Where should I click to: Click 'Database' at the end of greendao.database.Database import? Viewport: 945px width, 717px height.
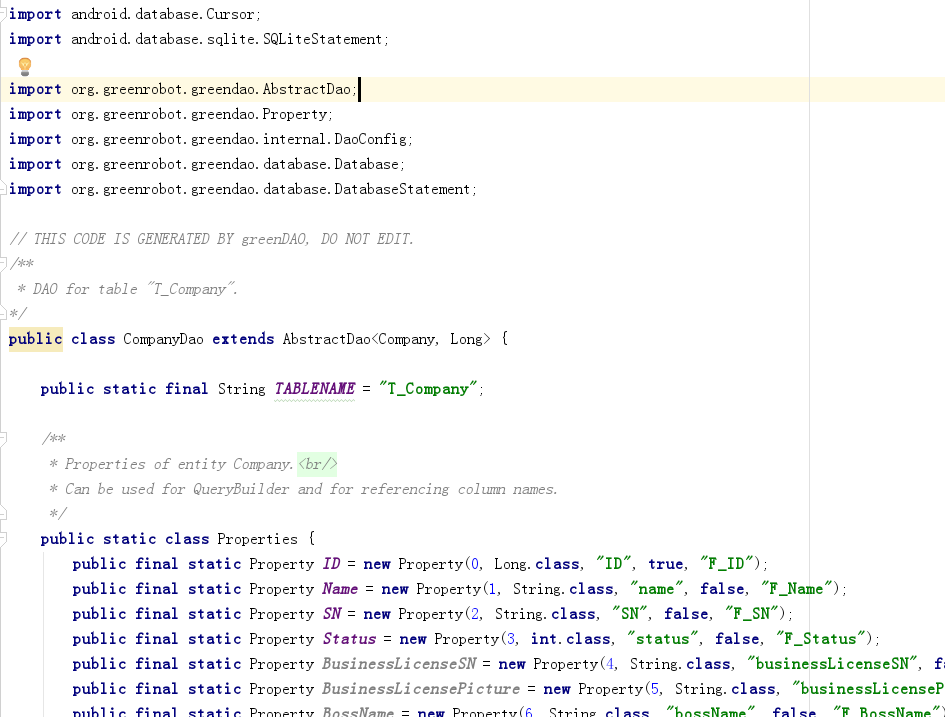(366, 164)
